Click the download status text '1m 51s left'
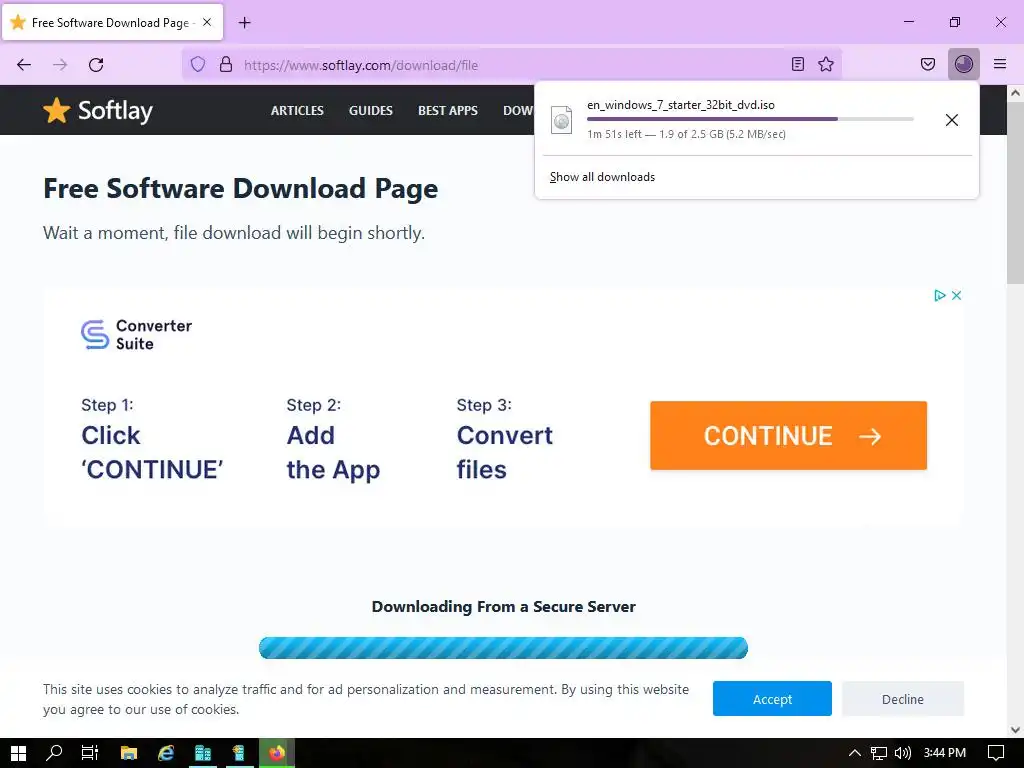The height and width of the screenshot is (768, 1024). (x=615, y=134)
